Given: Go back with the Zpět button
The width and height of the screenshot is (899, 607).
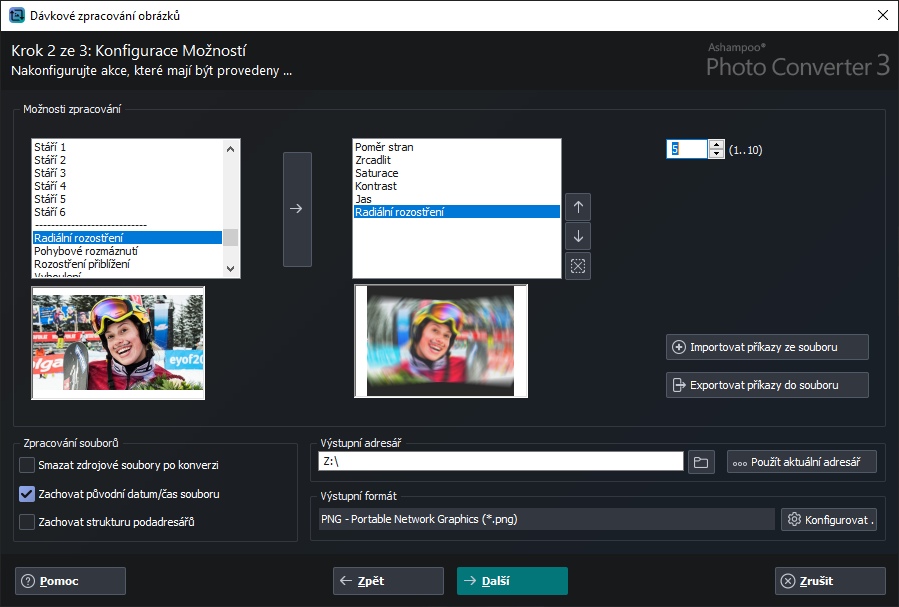Looking at the screenshot, I should (x=388, y=581).
